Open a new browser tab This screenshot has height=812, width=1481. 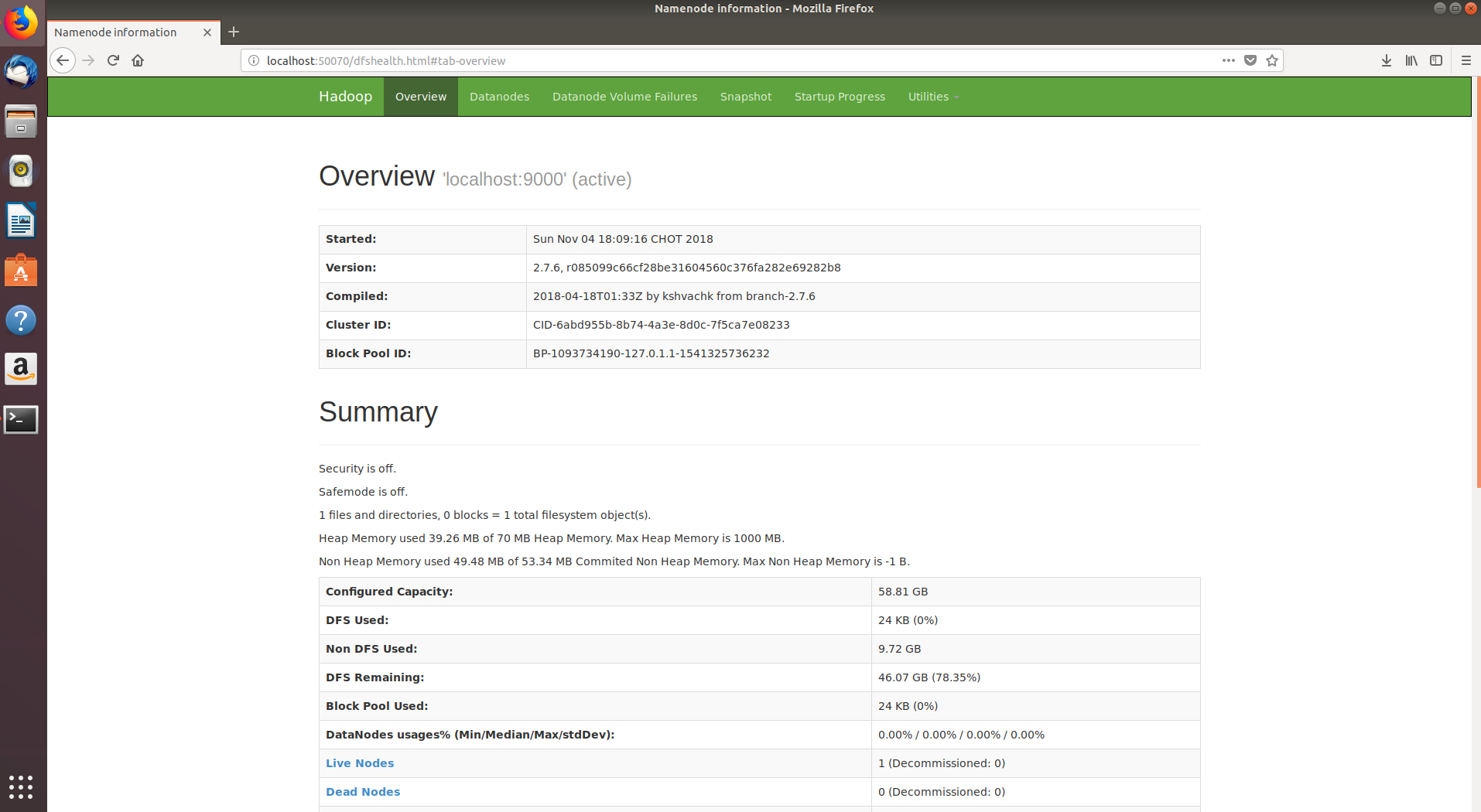[234, 32]
